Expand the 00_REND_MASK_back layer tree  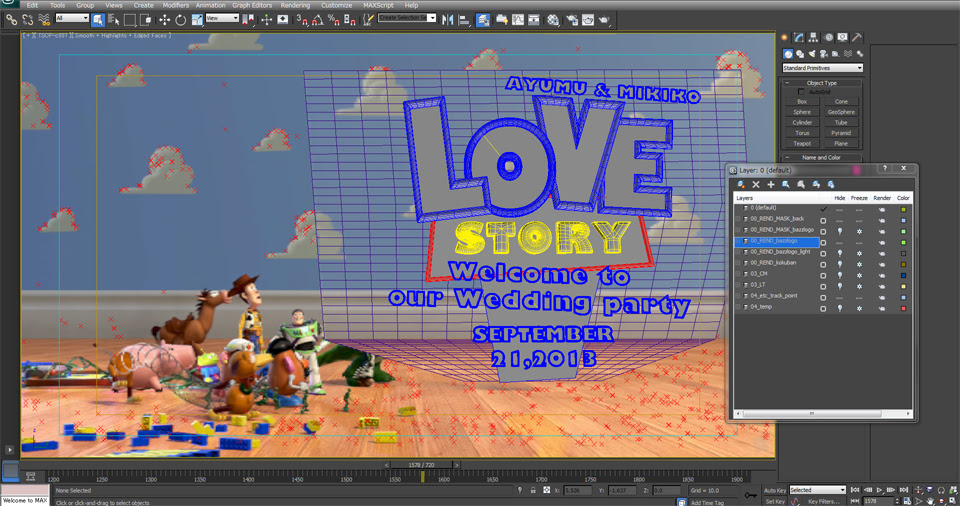pyautogui.click(x=739, y=219)
